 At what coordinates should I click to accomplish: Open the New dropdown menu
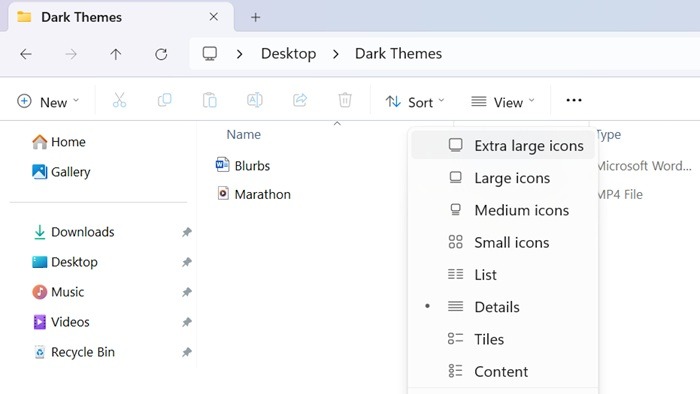pos(48,102)
